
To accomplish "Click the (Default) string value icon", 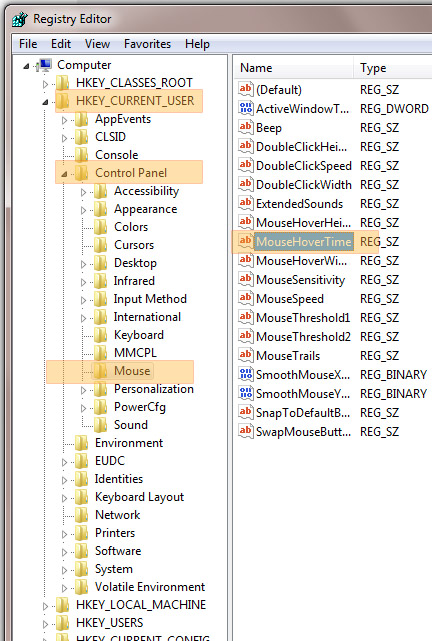I will coord(245,89).
